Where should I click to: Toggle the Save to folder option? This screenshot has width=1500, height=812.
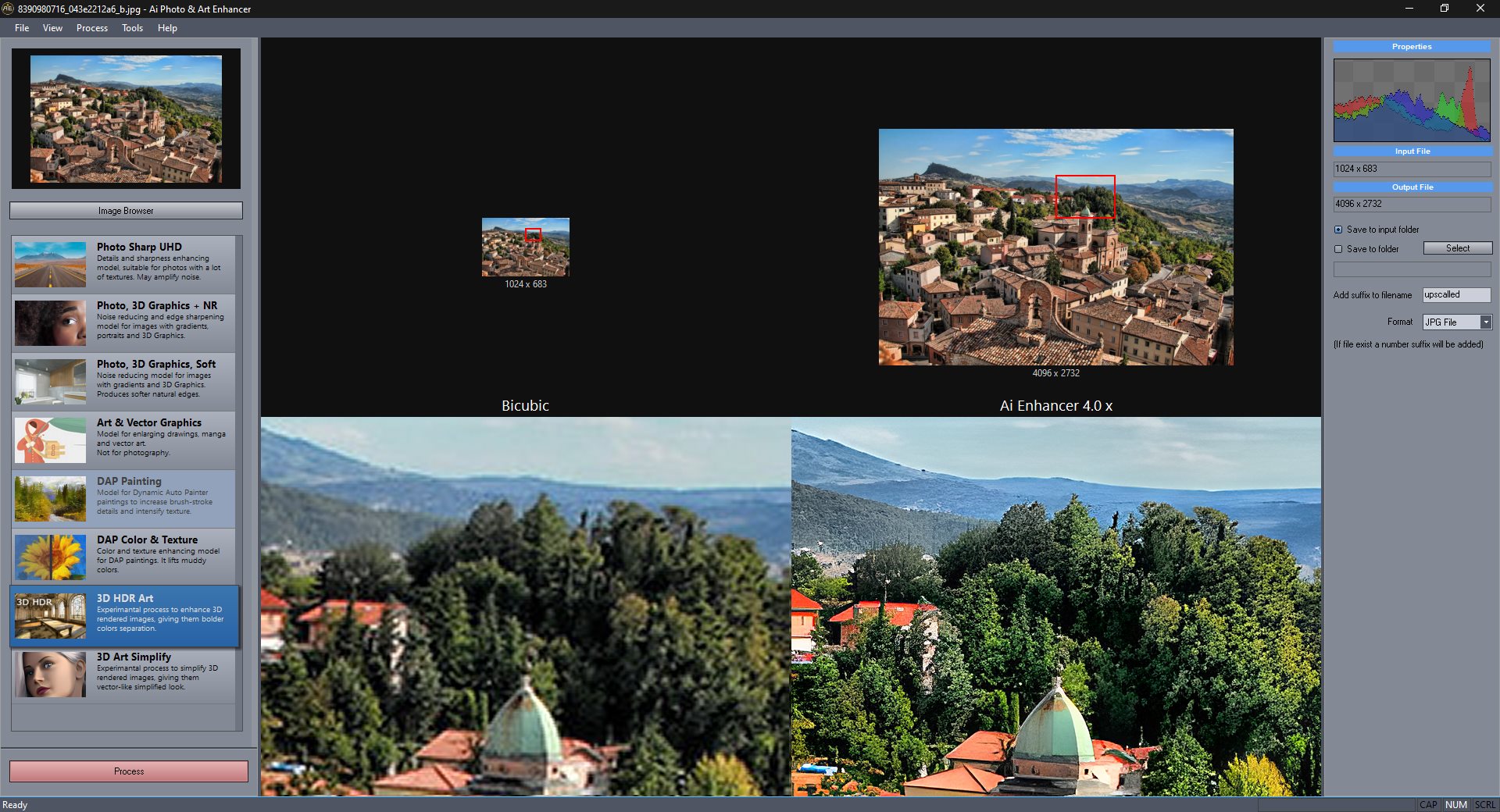click(x=1338, y=249)
